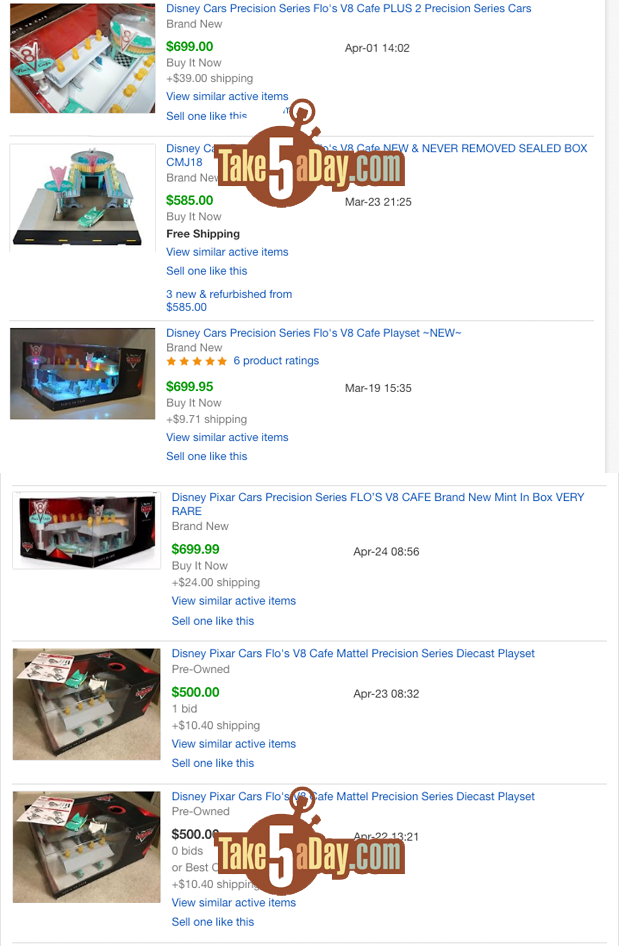Open the $699.99 Mint In Box listing thumbnail
Viewport: 619px width, 946px height.
point(87,530)
